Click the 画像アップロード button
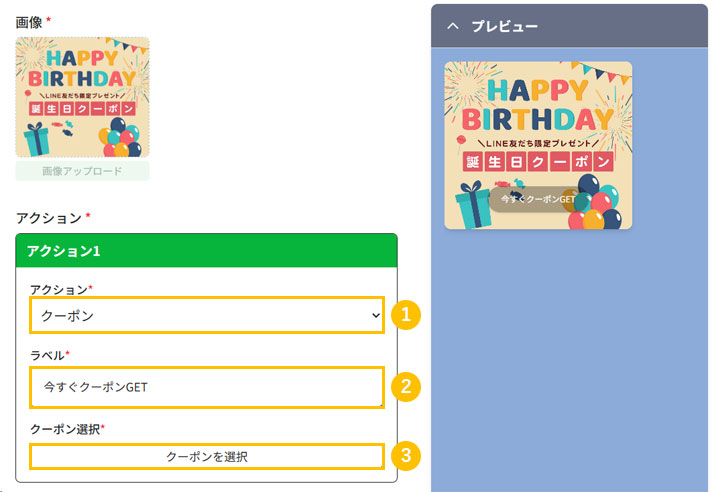Image resolution: width=715 pixels, height=492 pixels. [x=82, y=171]
